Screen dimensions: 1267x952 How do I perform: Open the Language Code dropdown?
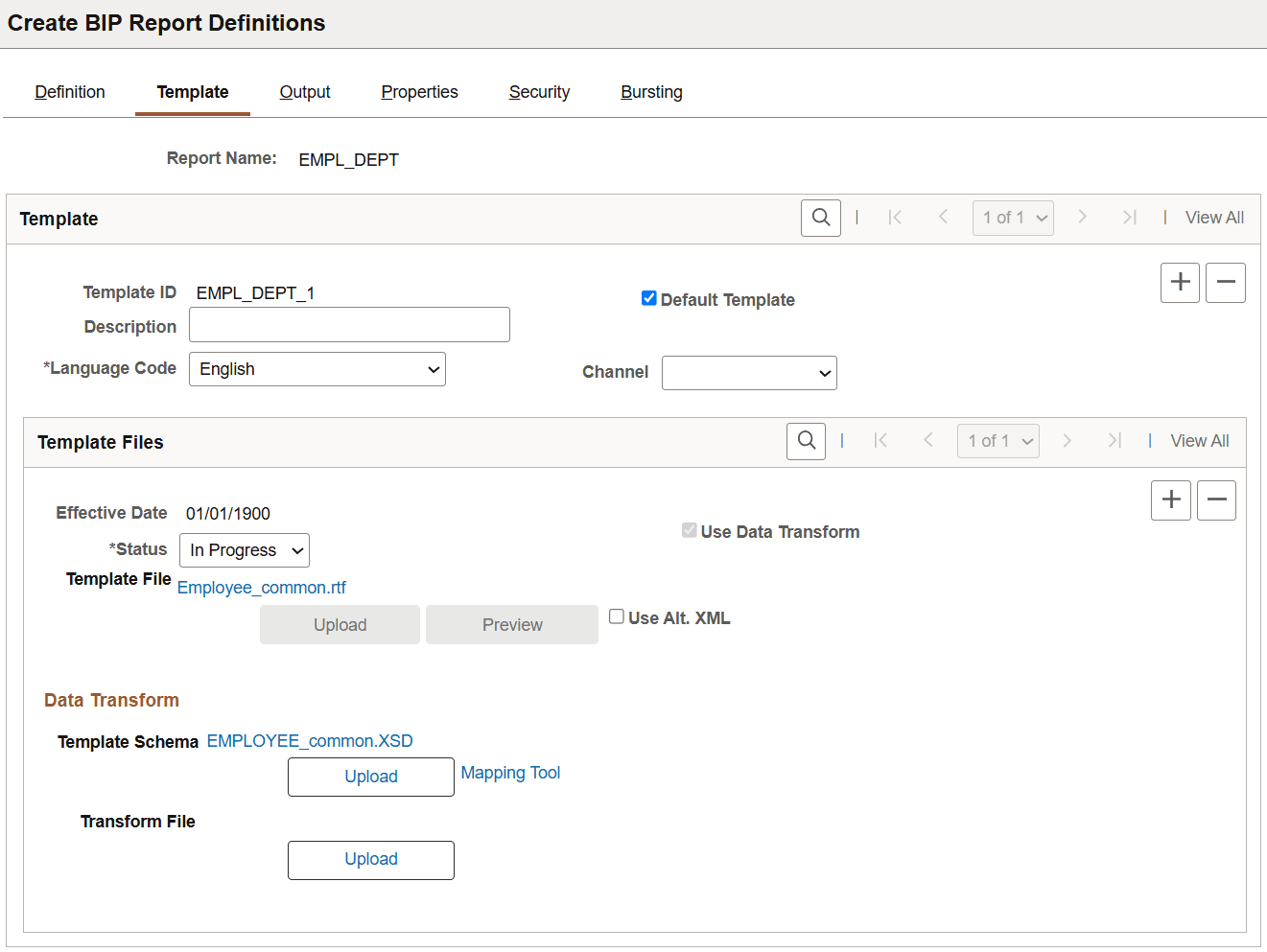coord(317,369)
